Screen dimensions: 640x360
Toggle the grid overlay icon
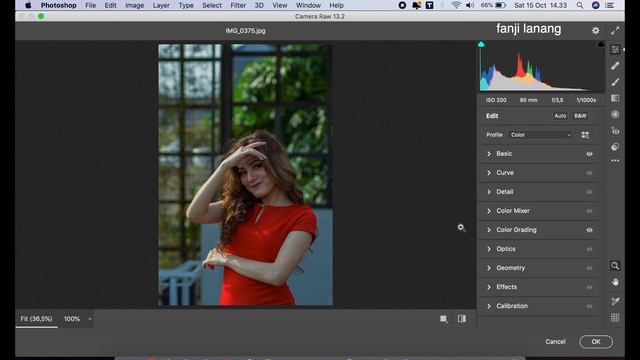coord(615,318)
